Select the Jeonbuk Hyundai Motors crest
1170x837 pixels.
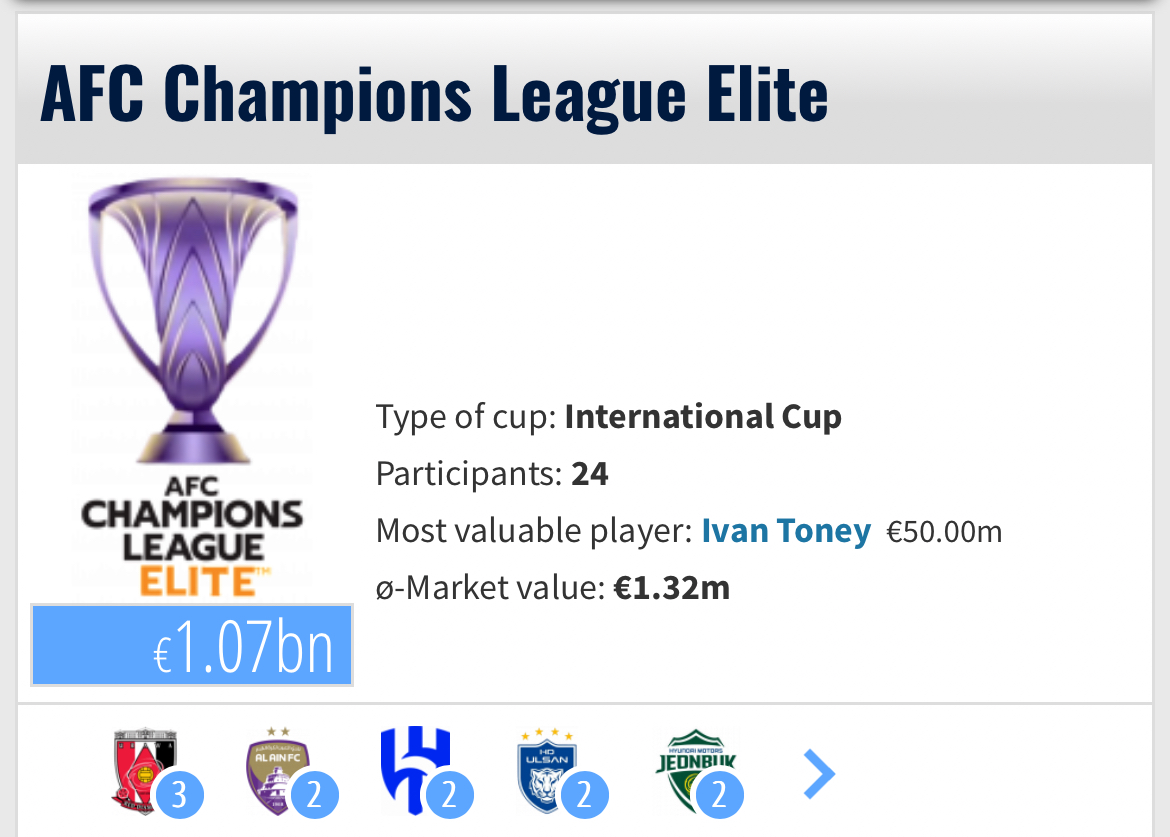(694, 768)
